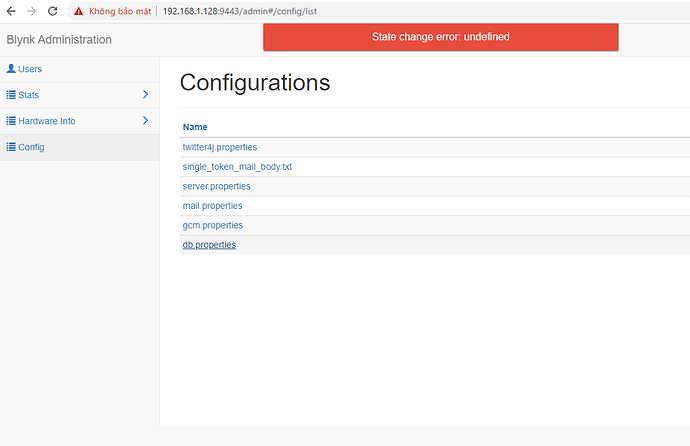Expand the Stats submenu chevron
The width and height of the screenshot is (690, 446).
146,95
